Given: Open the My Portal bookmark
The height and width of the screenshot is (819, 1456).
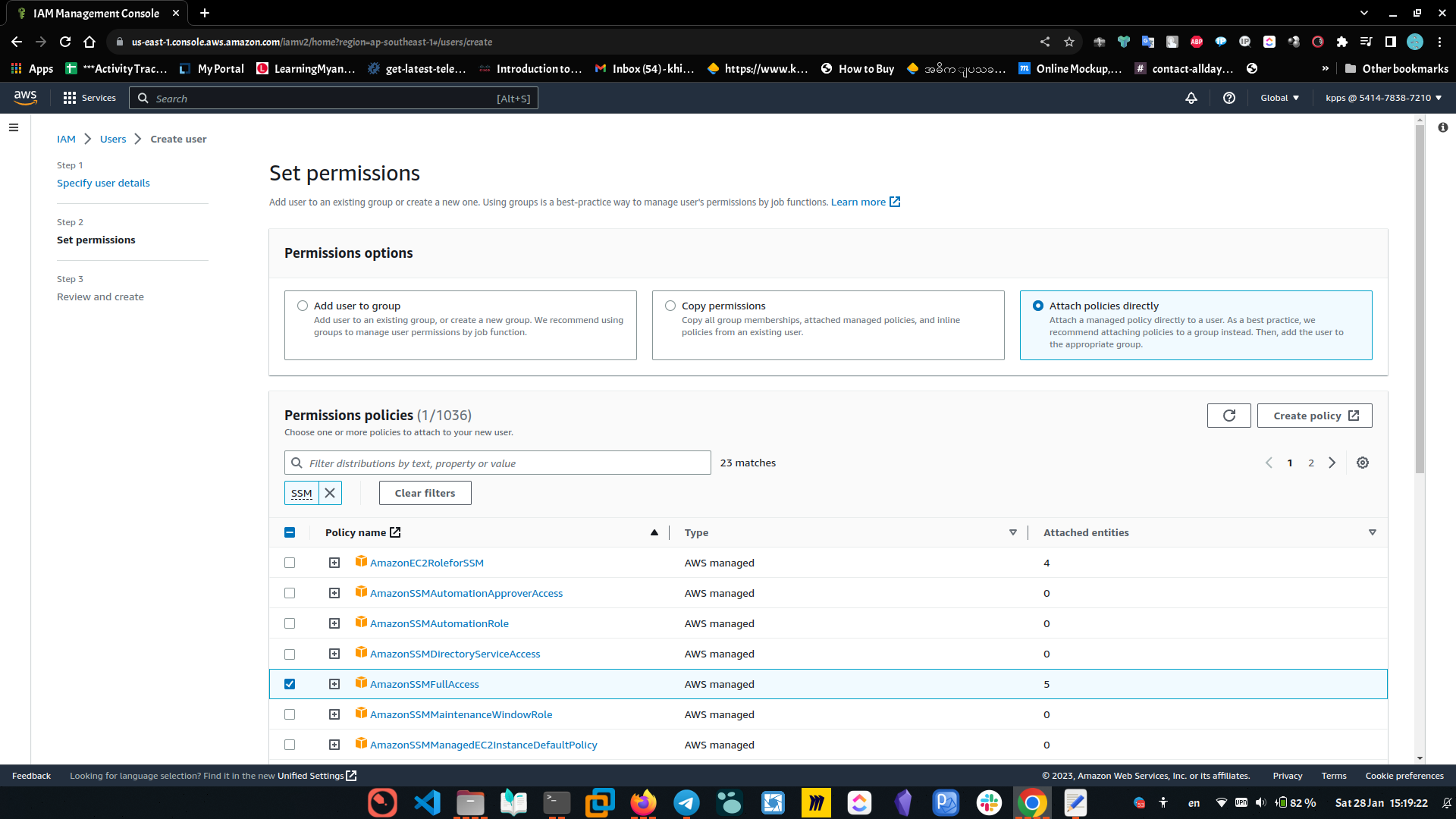Looking at the screenshot, I should (x=212, y=68).
